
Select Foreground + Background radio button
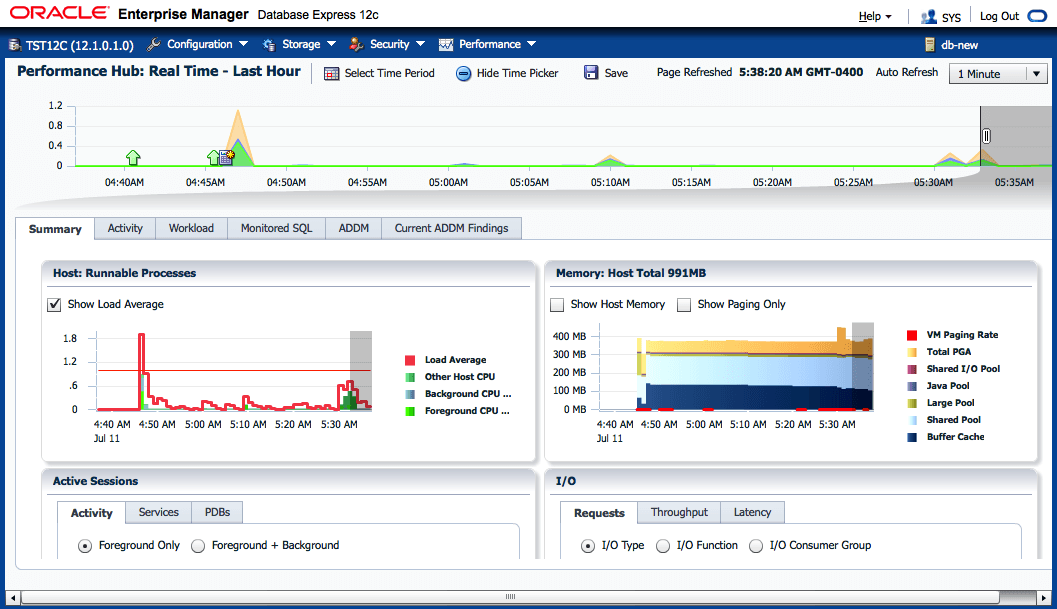pyautogui.click(x=198, y=546)
